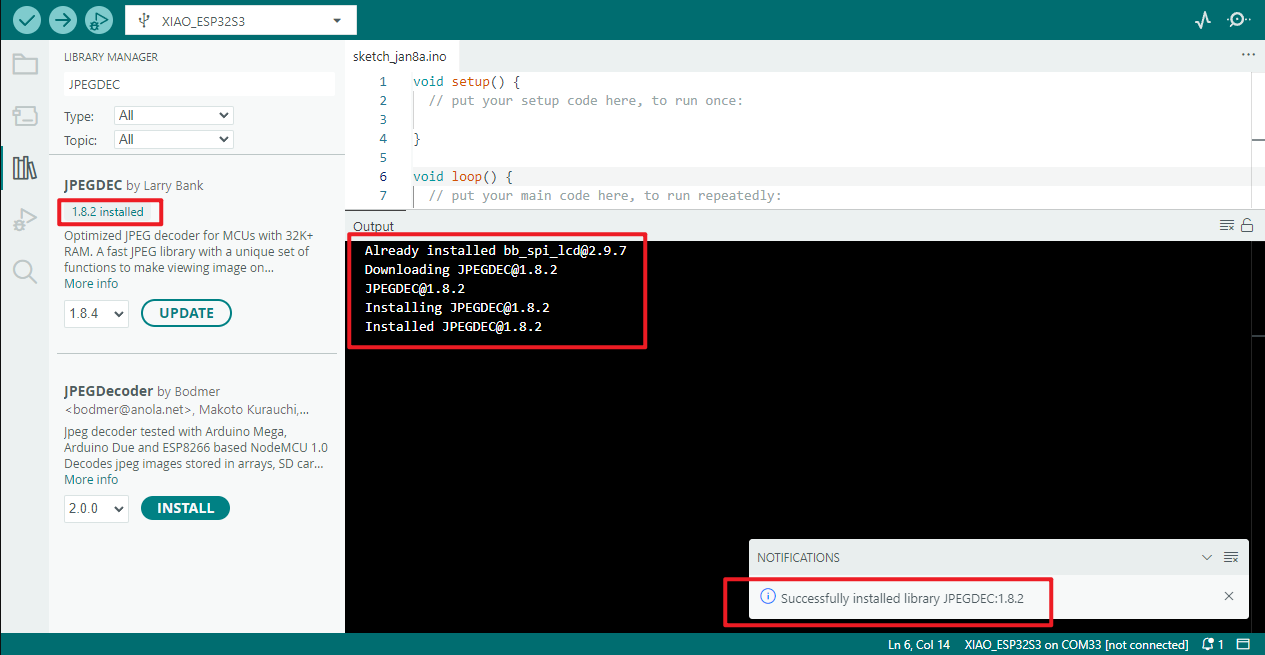
Task: Clear the output panel
Action: click(1227, 226)
